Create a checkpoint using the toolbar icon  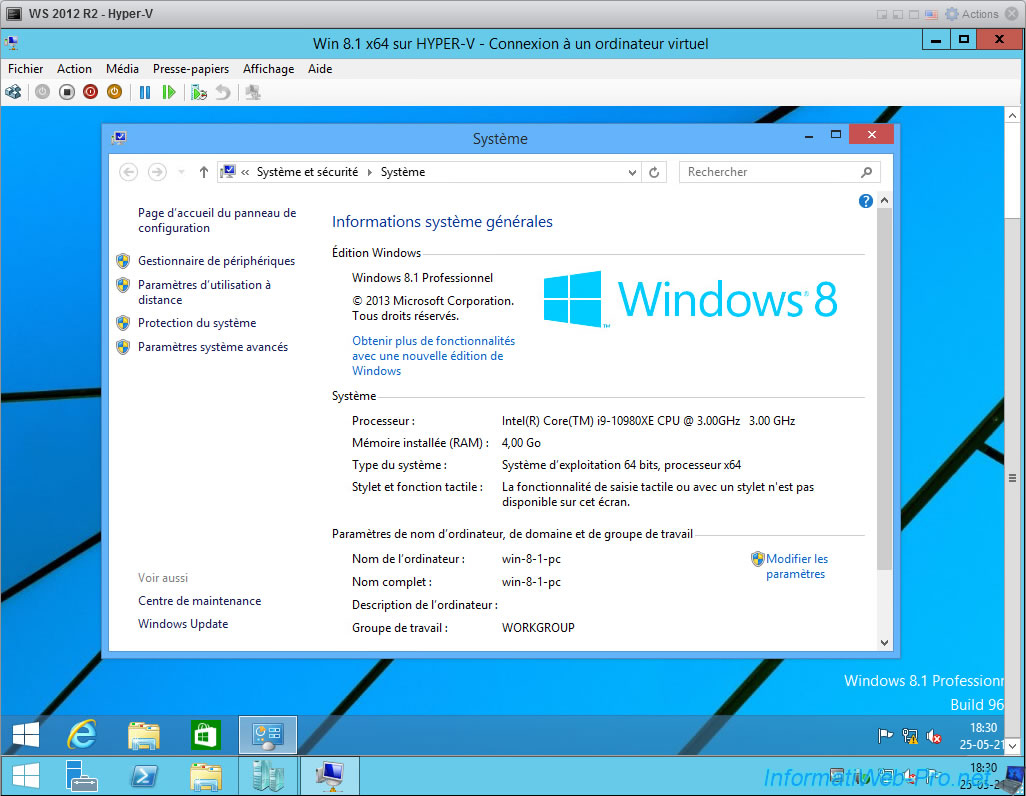pos(199,92)
